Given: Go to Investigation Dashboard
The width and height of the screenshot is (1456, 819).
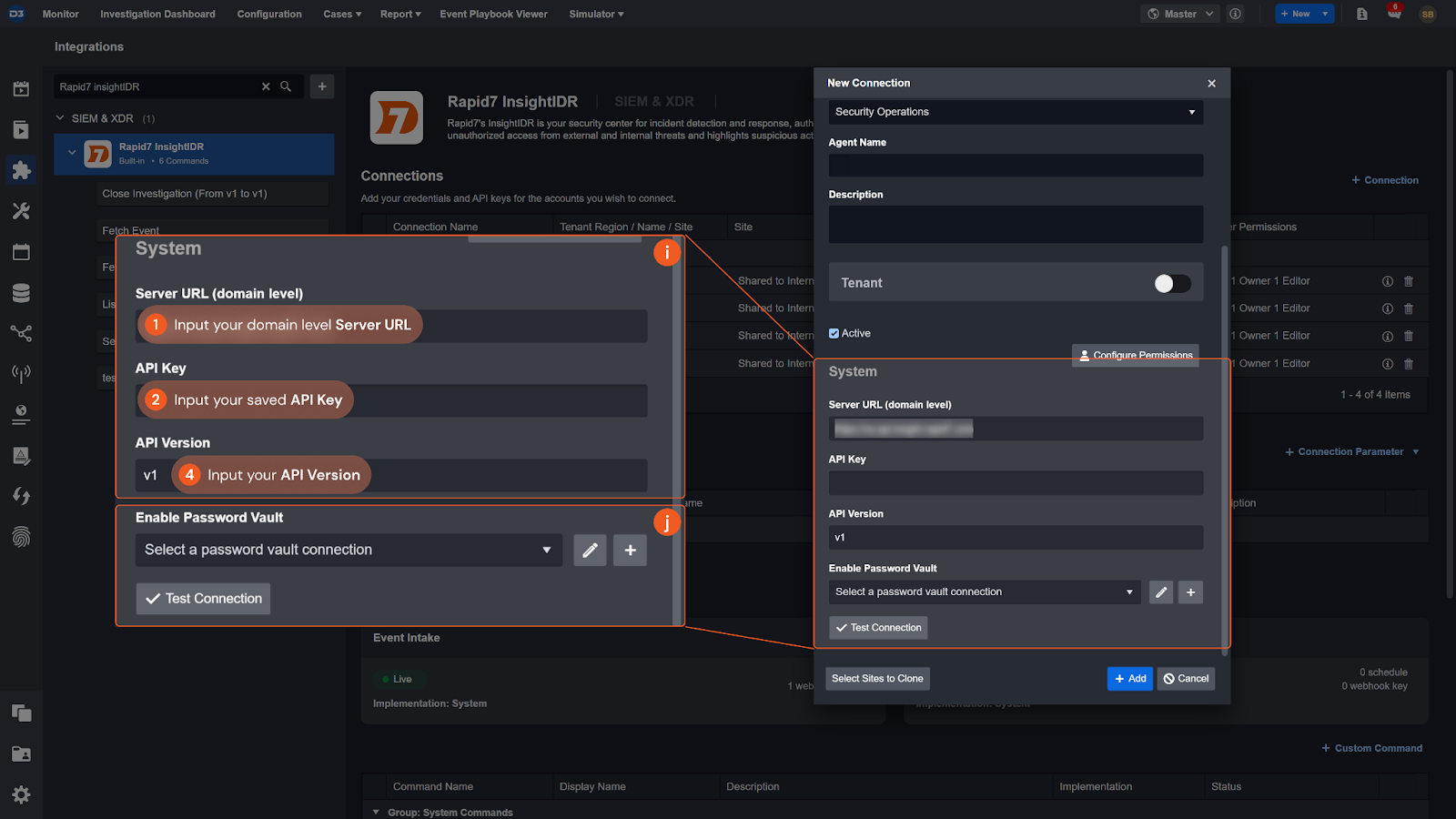Looking at the screenshot, I should pos(157,14).
